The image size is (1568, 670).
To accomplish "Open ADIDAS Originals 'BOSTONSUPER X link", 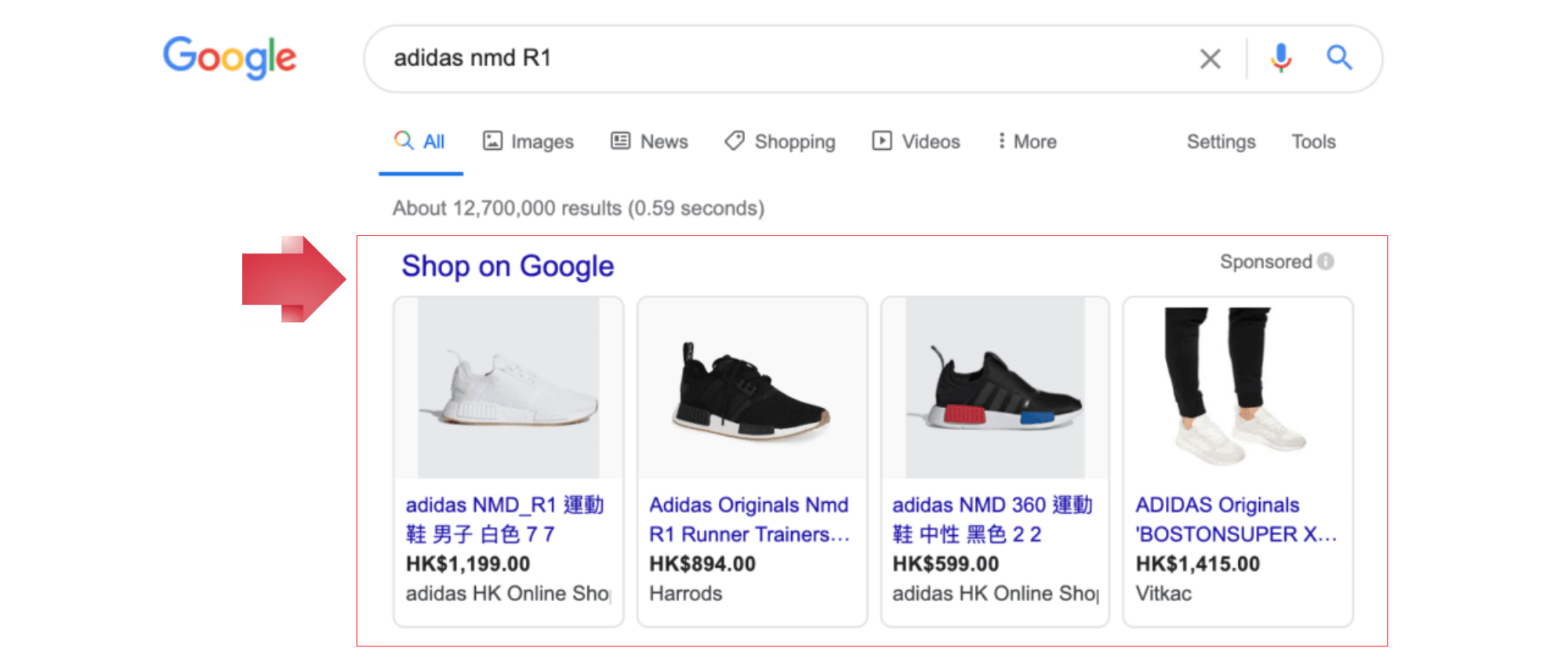I will tap(1236, 519).
